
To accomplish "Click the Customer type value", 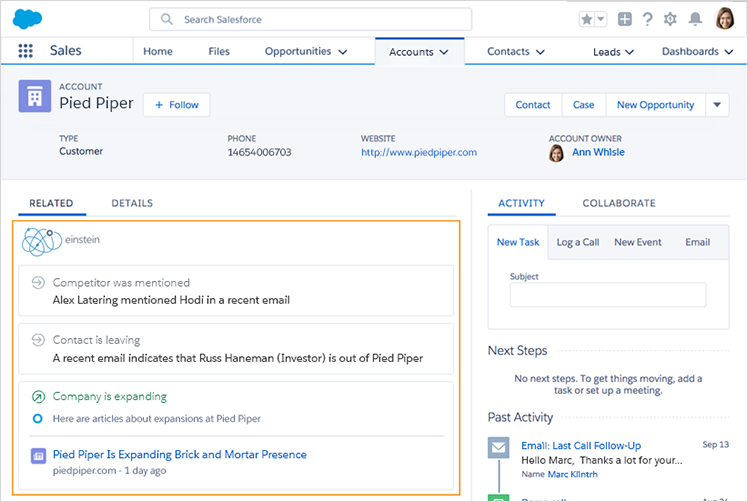I will coord(81,151).
